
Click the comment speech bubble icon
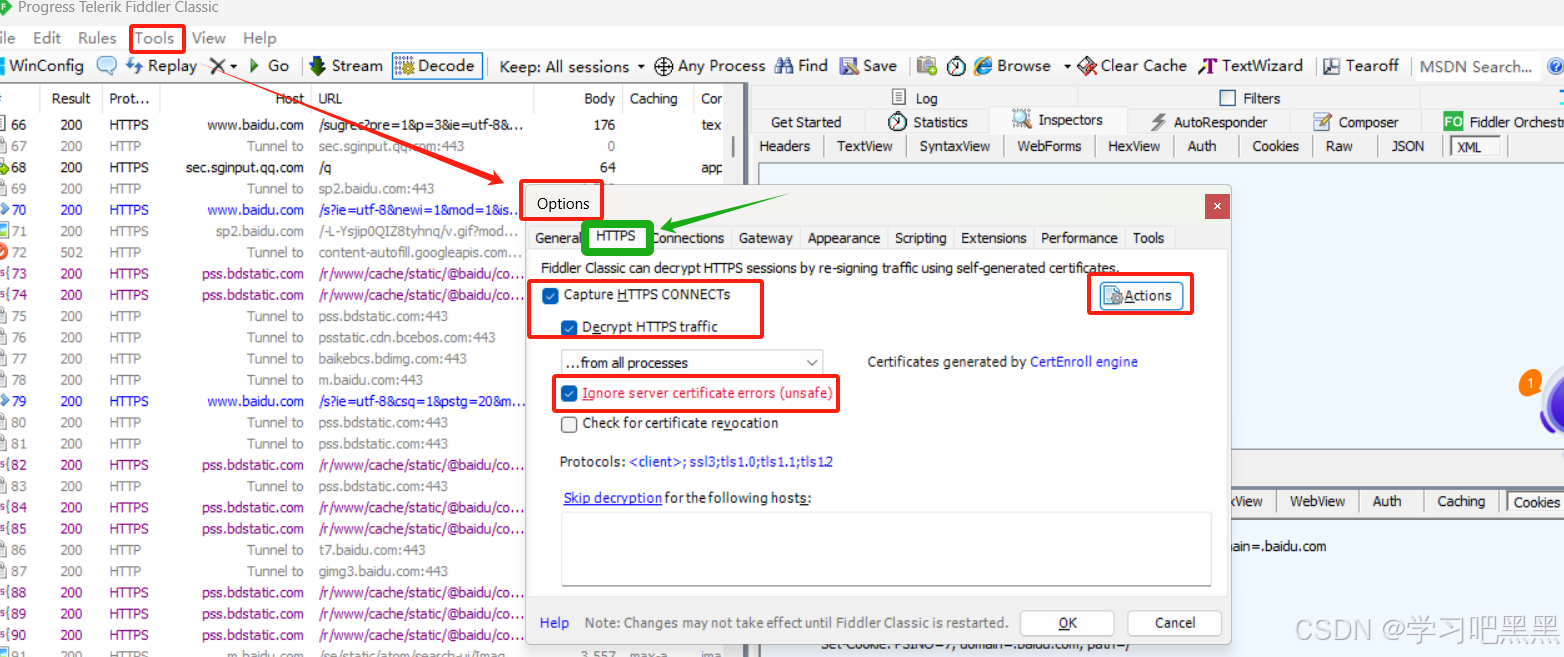click(106, 66)
